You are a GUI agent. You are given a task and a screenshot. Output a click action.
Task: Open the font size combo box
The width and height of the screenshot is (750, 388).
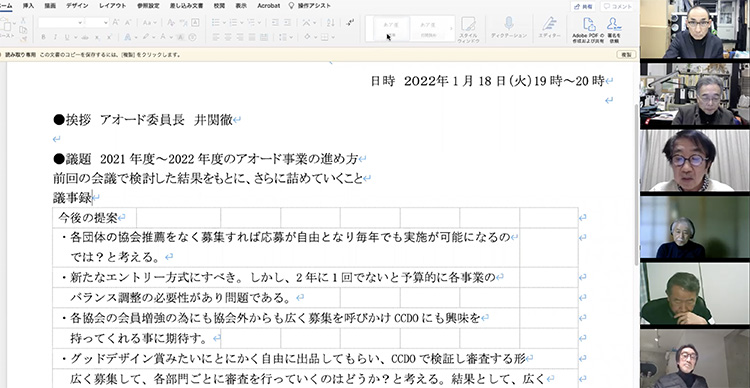click(97, 22)
